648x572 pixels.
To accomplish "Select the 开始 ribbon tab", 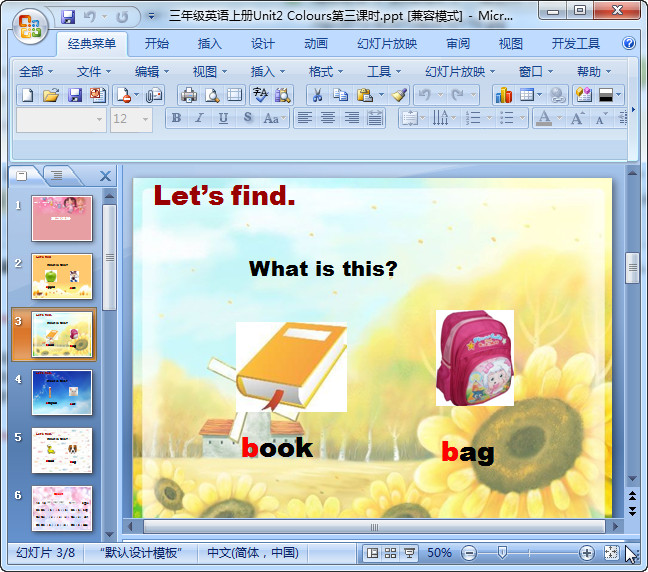I will tap(157, 43).
